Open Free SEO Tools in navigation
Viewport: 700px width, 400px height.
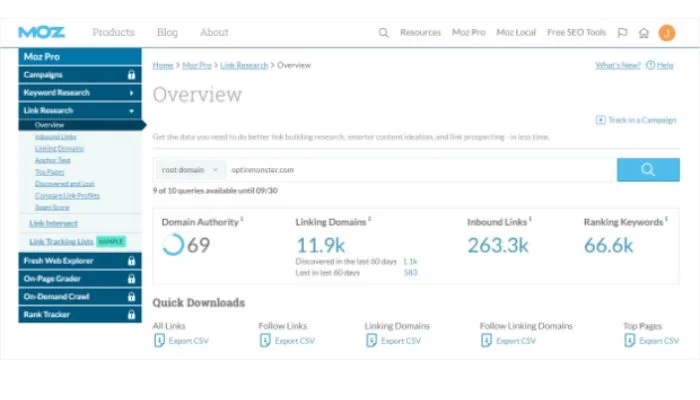(x=576, y=33)
